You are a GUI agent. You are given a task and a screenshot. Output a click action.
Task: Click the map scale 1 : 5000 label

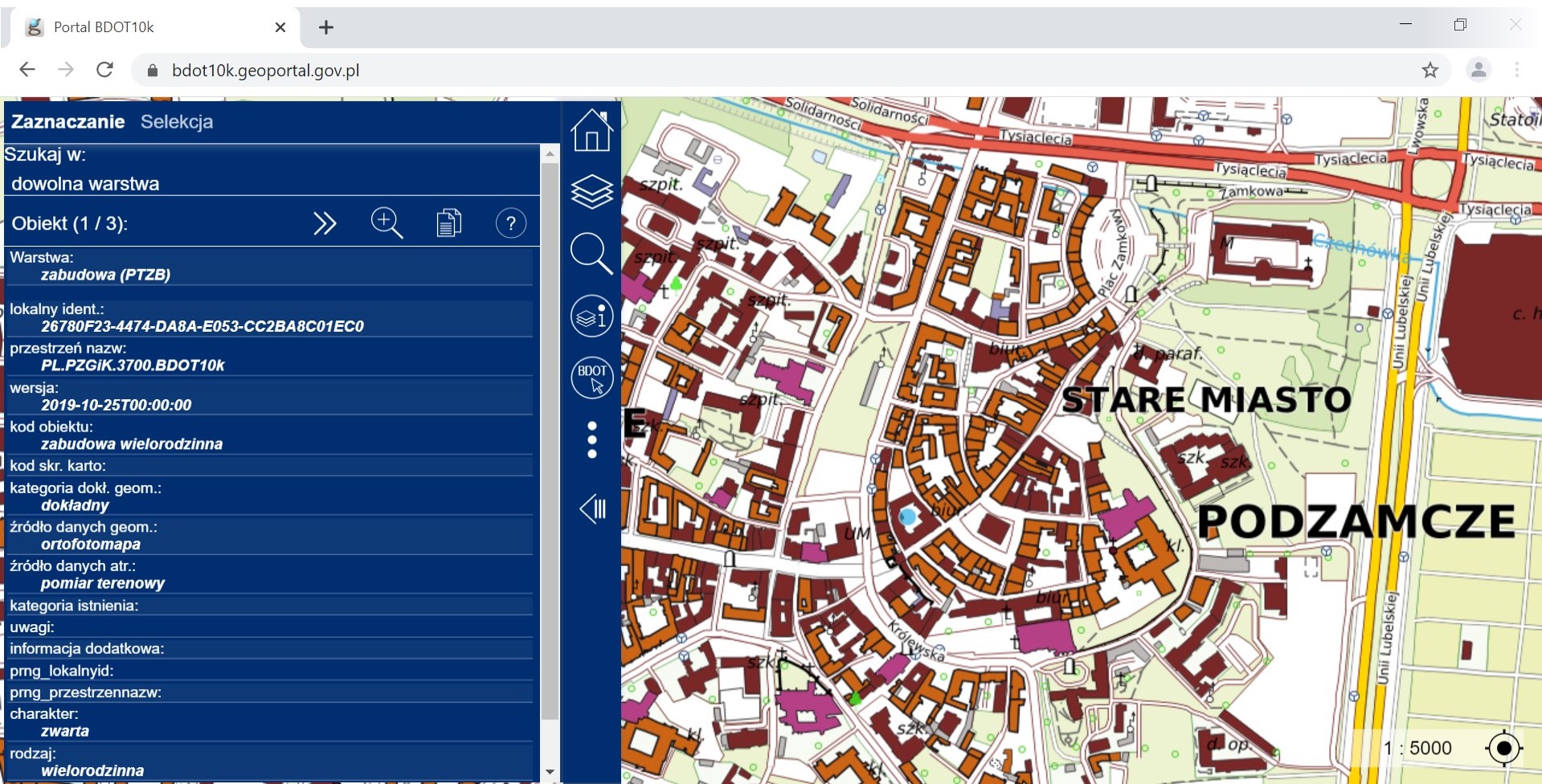pos(1417,749)
